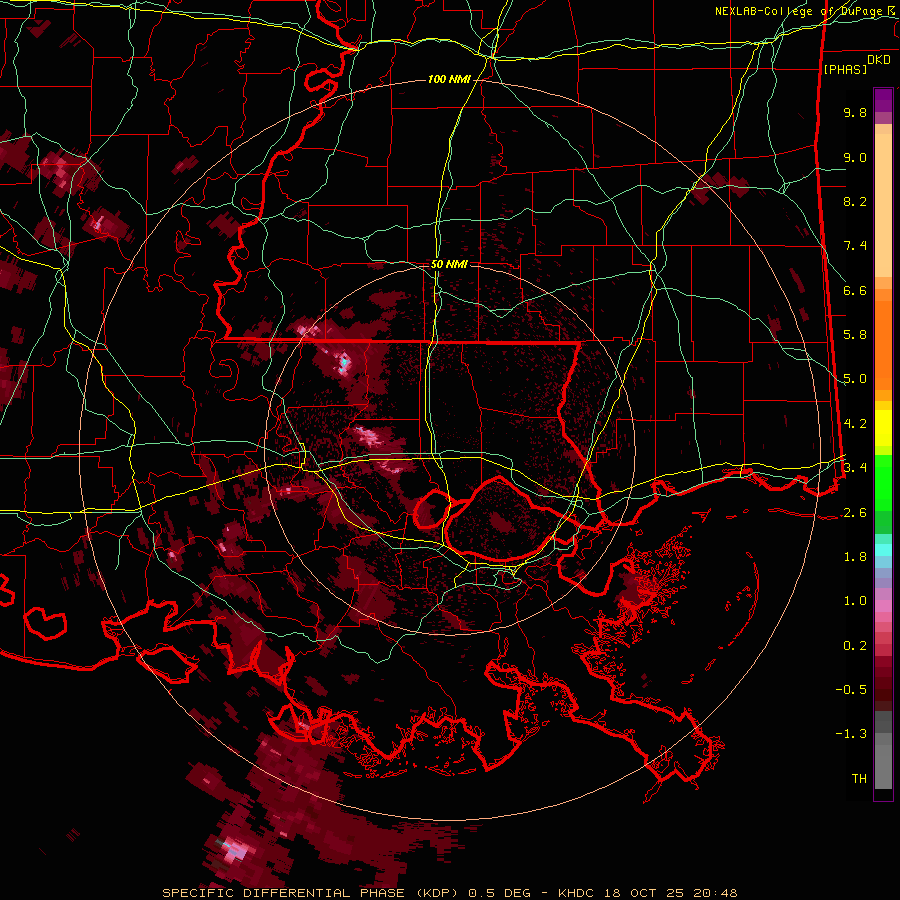Image resolution: width=900 pixels, height=900 pixels.
Task: Pick the pink band of the color bar
Action: (x=883, y=606)
